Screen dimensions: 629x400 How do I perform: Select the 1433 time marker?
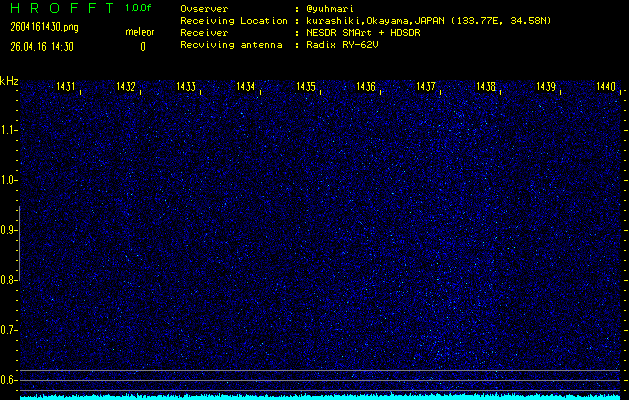[186, 87]
